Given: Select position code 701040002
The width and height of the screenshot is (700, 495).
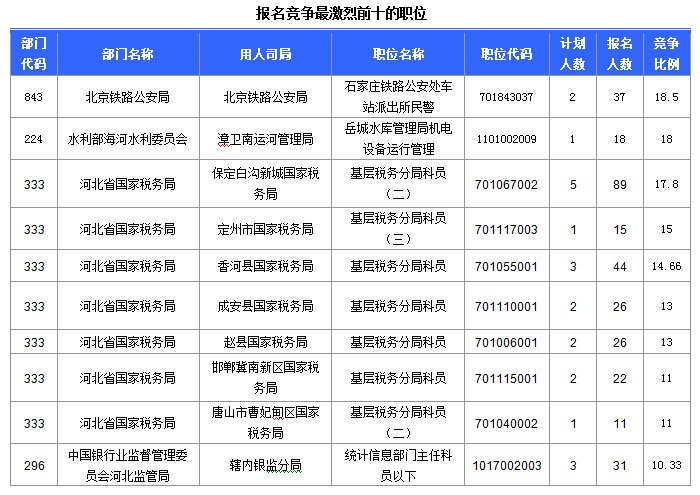Looking at the screenshot, I should (506, 423).
